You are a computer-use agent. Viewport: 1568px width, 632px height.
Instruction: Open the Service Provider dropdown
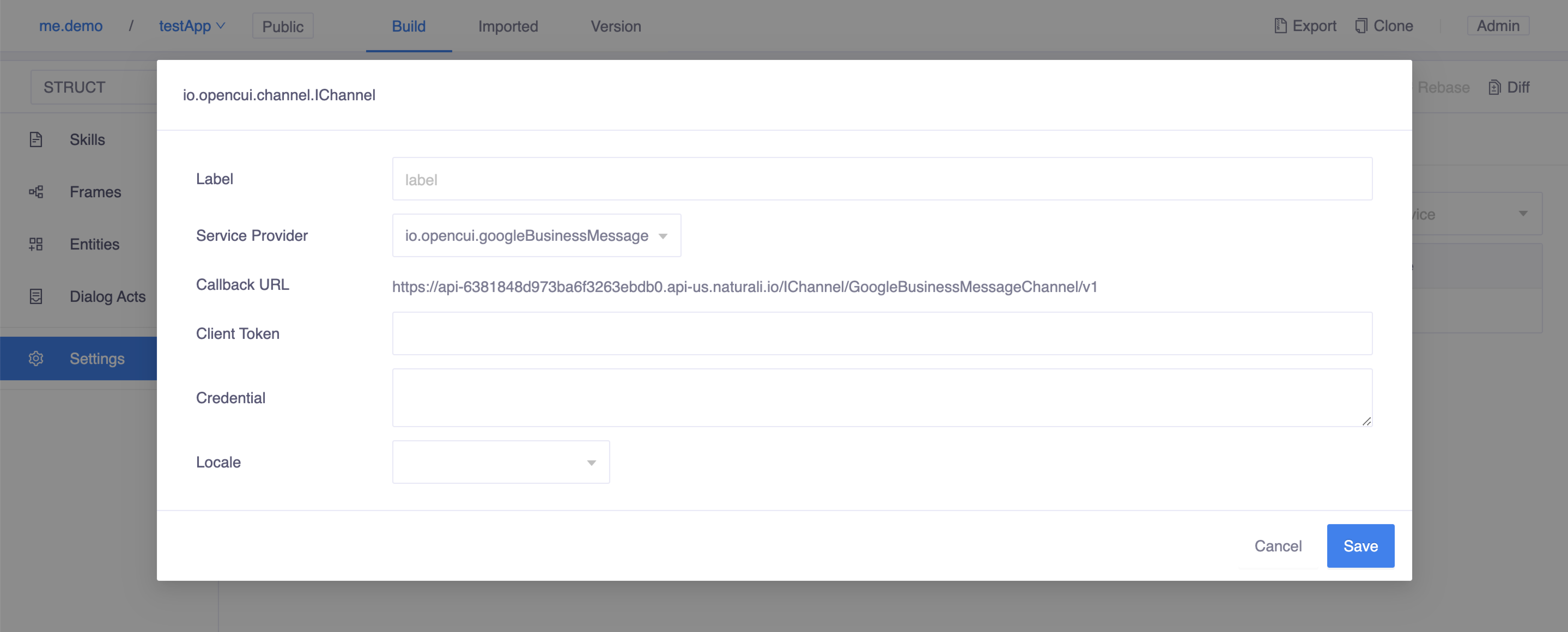pyautogui.click(x=536, y=235)
